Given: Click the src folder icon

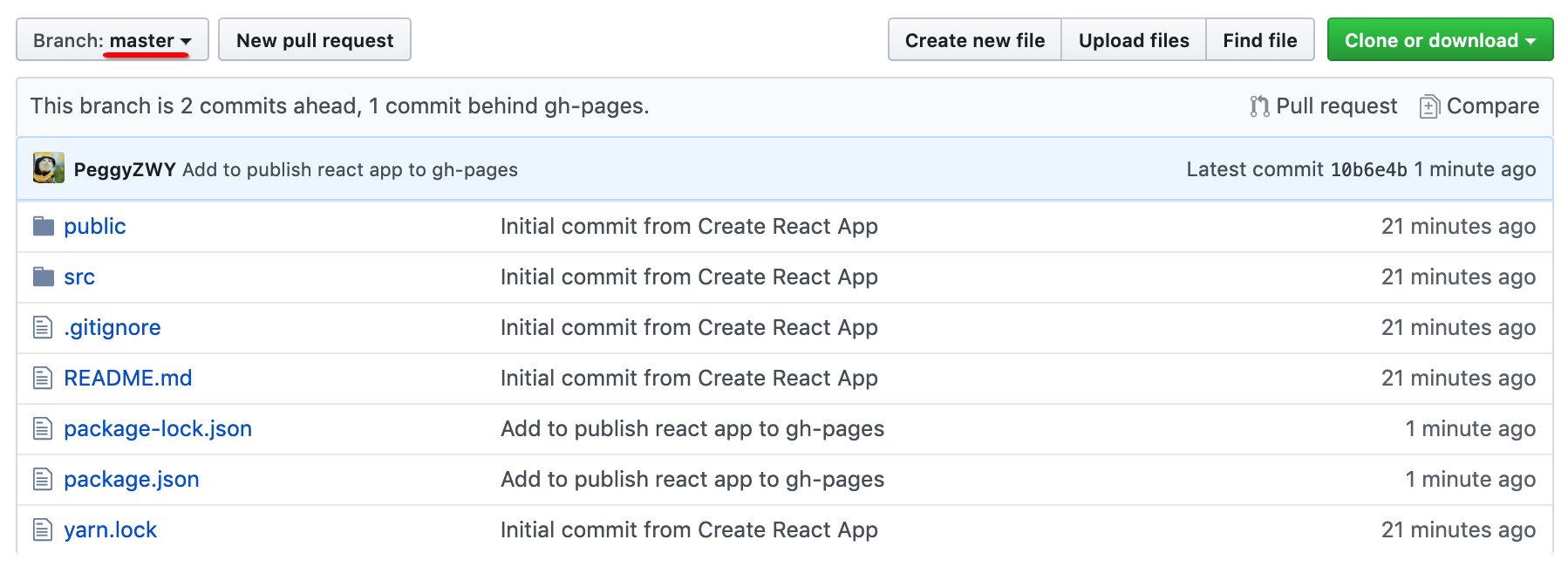Looking at the screenshot, I should [43, 277].
